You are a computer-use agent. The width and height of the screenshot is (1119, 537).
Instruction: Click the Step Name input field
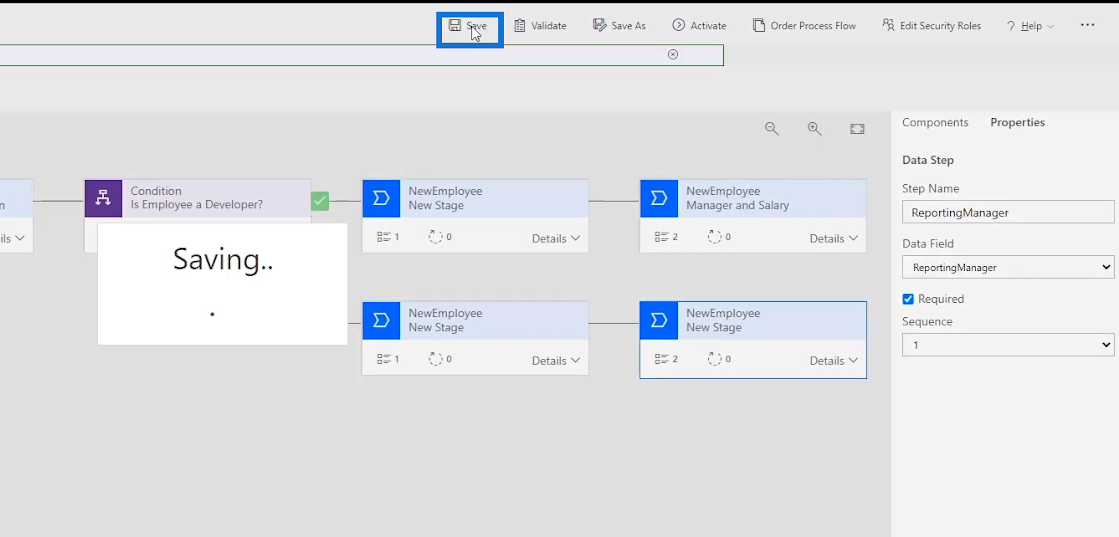click(x=1008, y=212)
